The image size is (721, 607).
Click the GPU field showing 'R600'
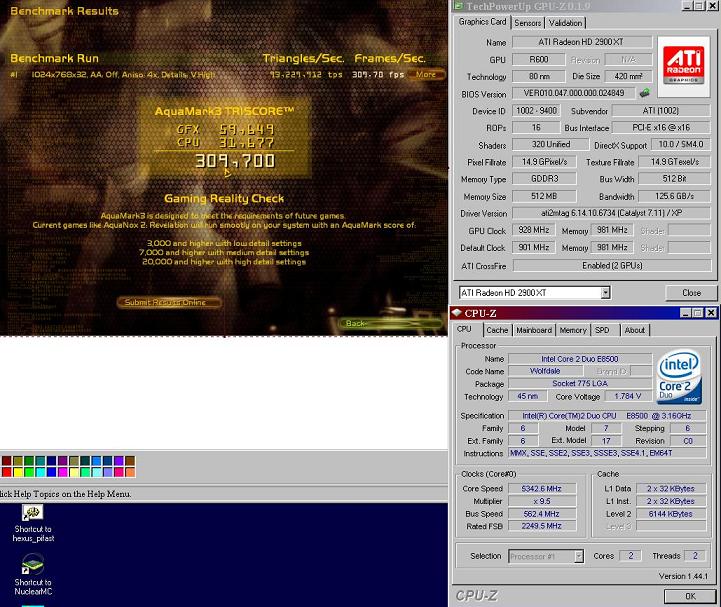pyautogui.click(x=538, y=59)
